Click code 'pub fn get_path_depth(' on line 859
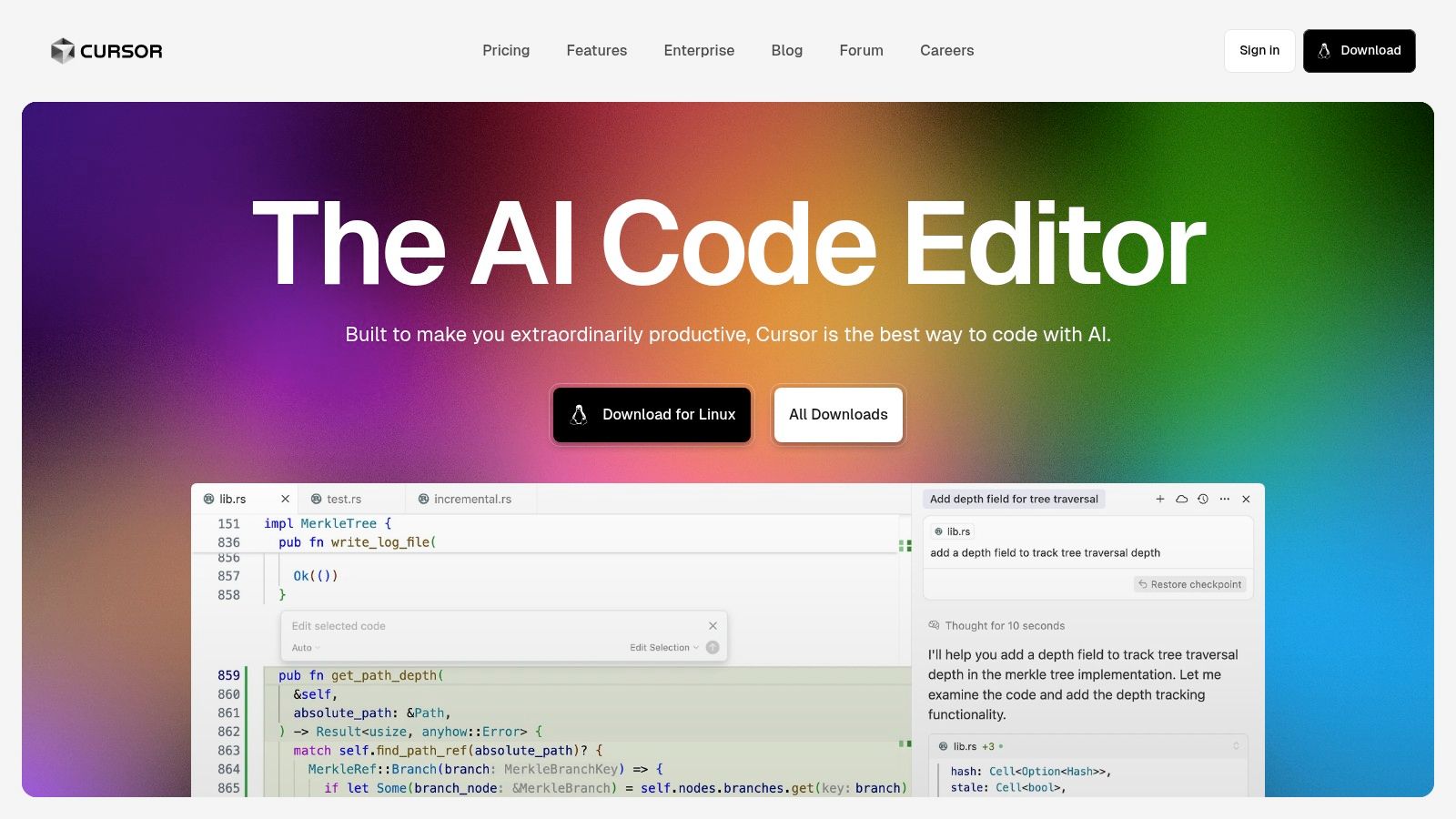 pos(361,675)
